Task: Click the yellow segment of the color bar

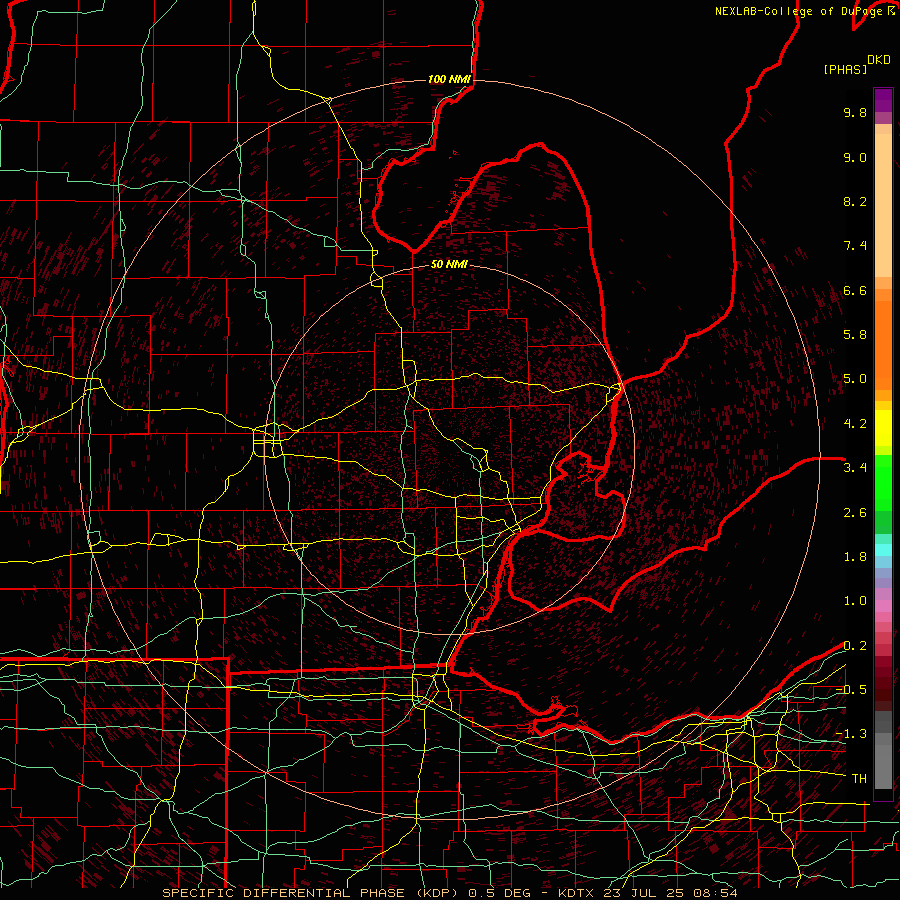Action: coord(883,428)
